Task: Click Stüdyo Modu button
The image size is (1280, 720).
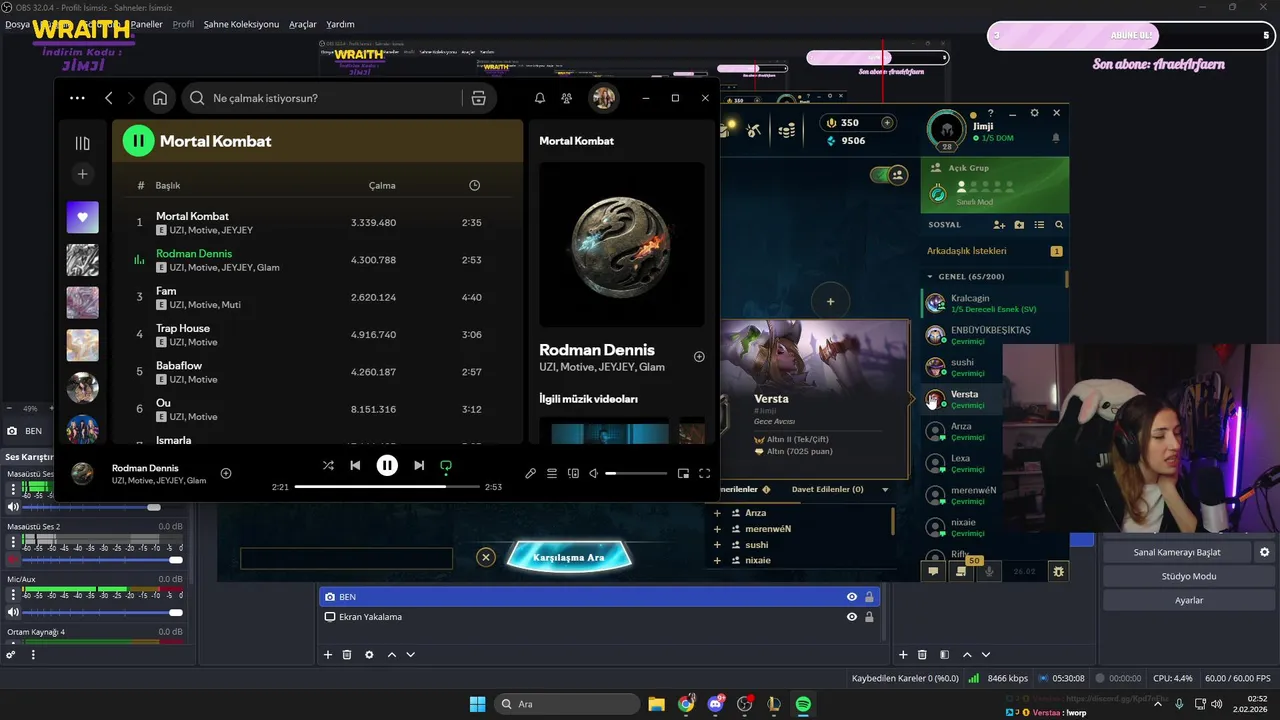Action: [x=1189, y=576]
